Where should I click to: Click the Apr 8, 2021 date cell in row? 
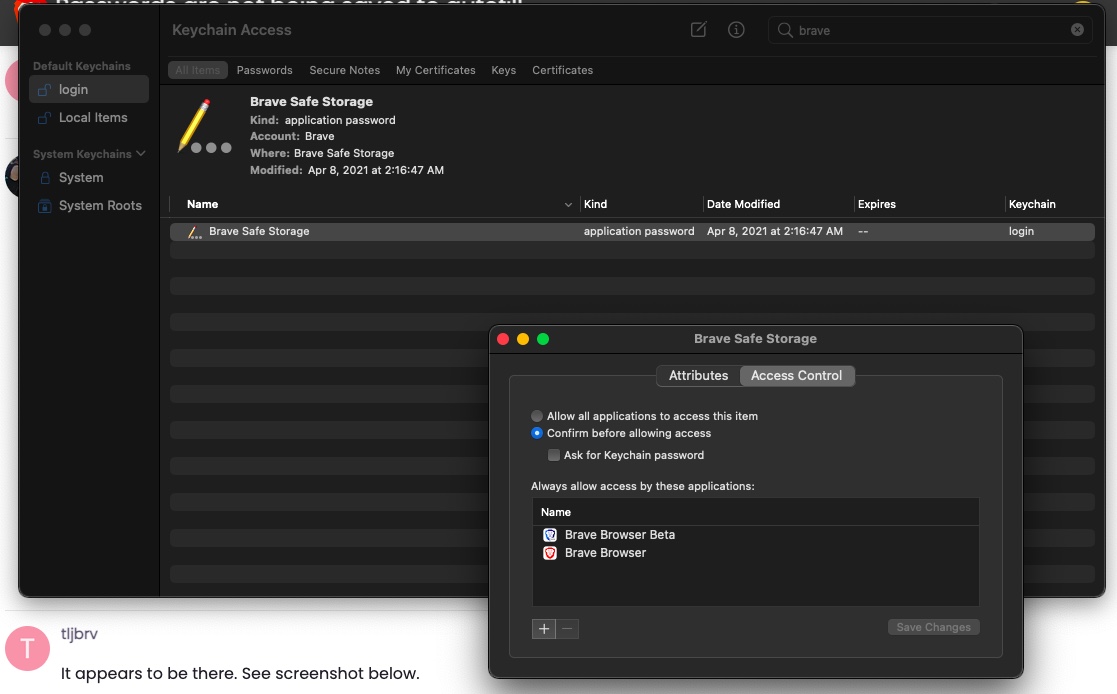click(x=774, y=232)
